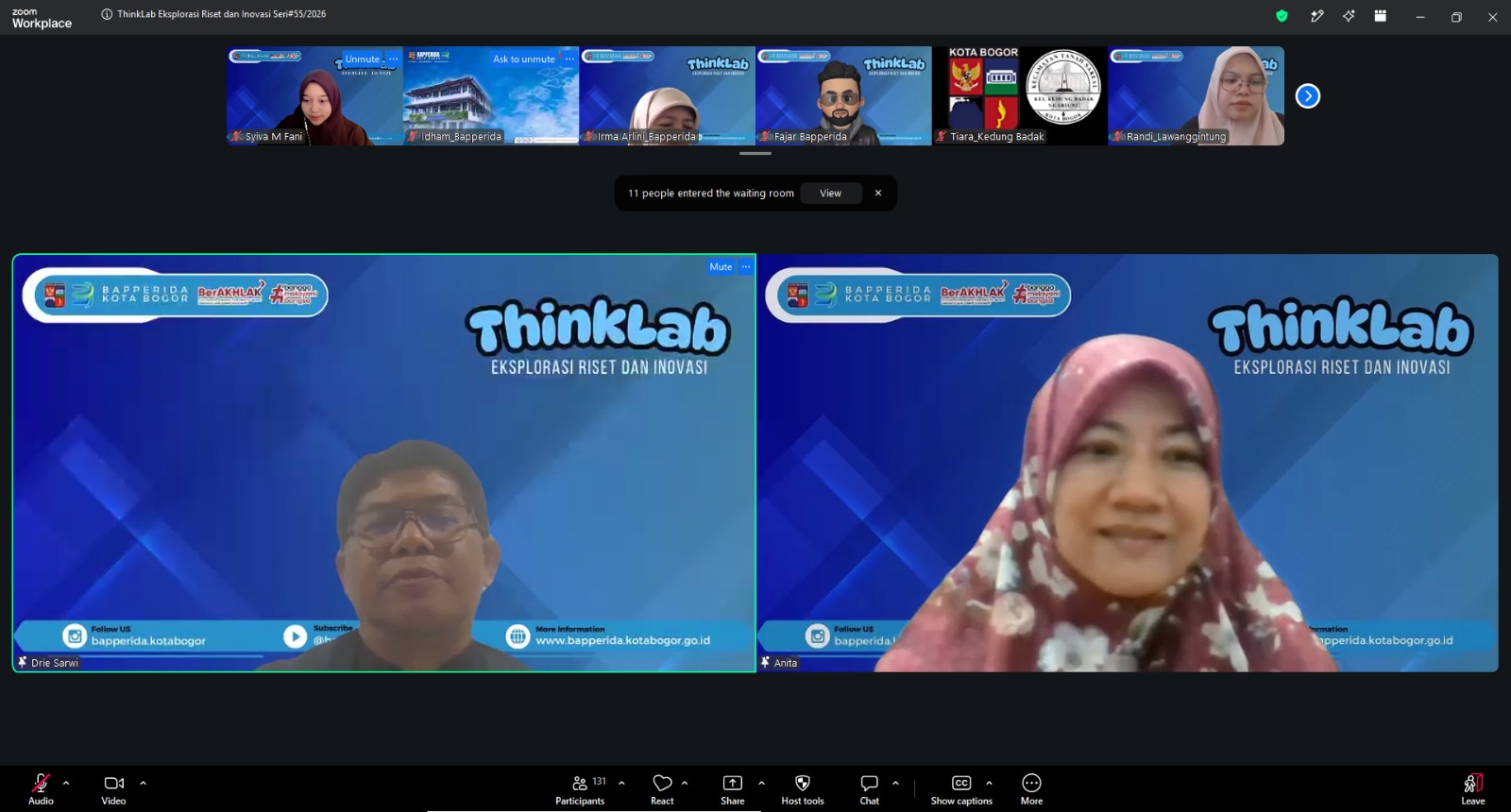Toggle the Video camera button
The image size is (1511, 812).
[113, 788]
